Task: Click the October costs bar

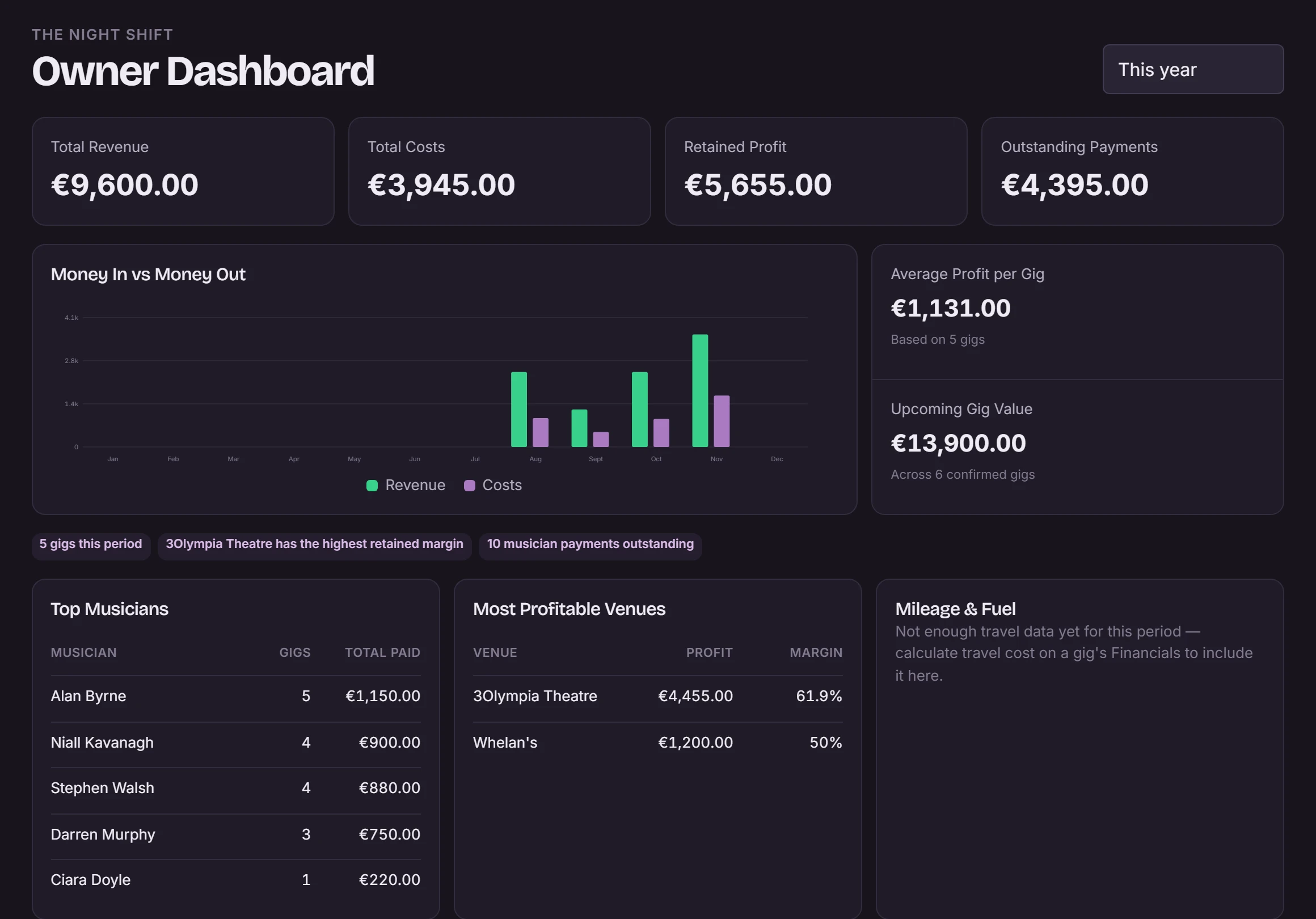Action: click(661, 433)
